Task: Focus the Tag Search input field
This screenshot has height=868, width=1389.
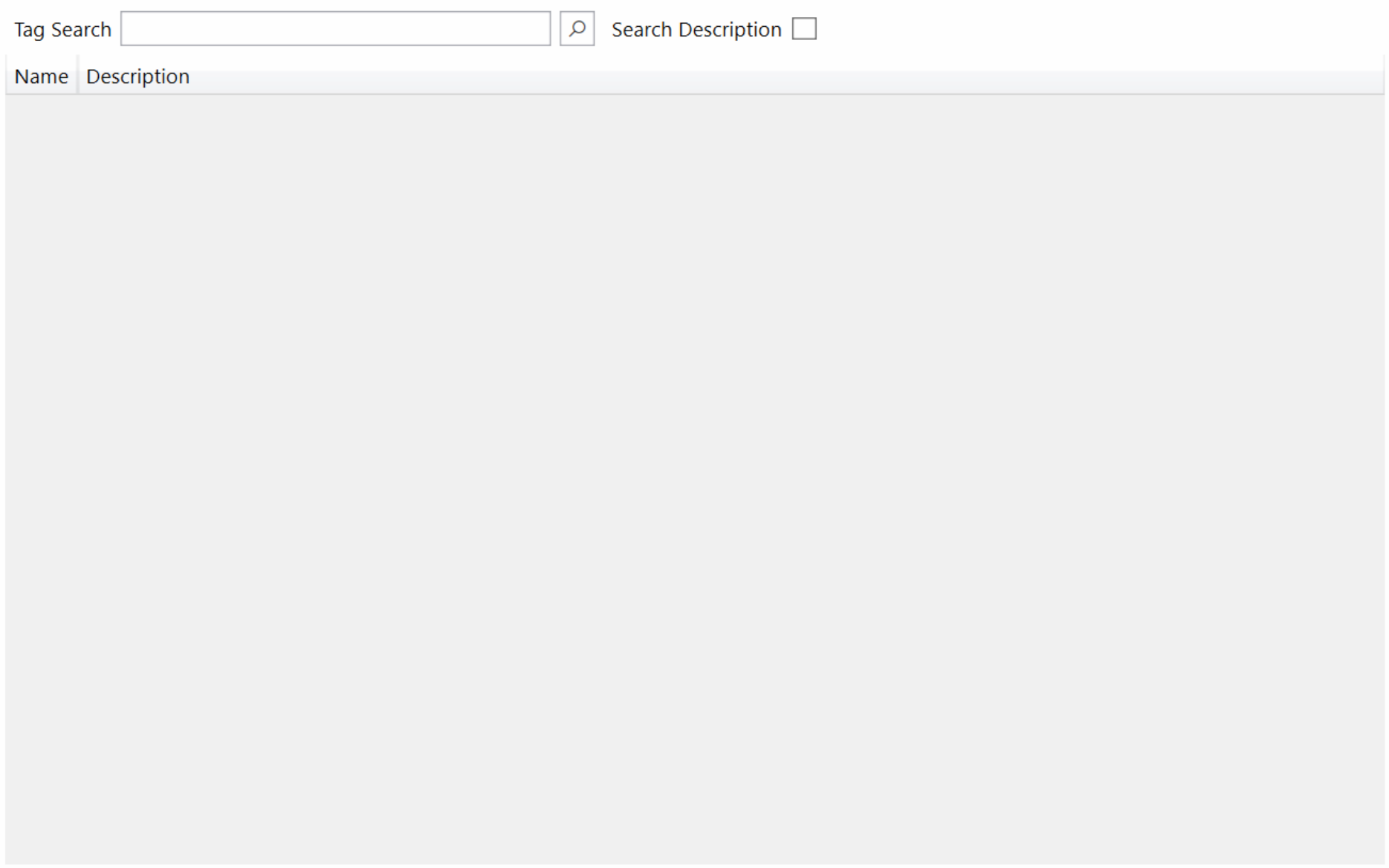Action: [x=335, y=29]
